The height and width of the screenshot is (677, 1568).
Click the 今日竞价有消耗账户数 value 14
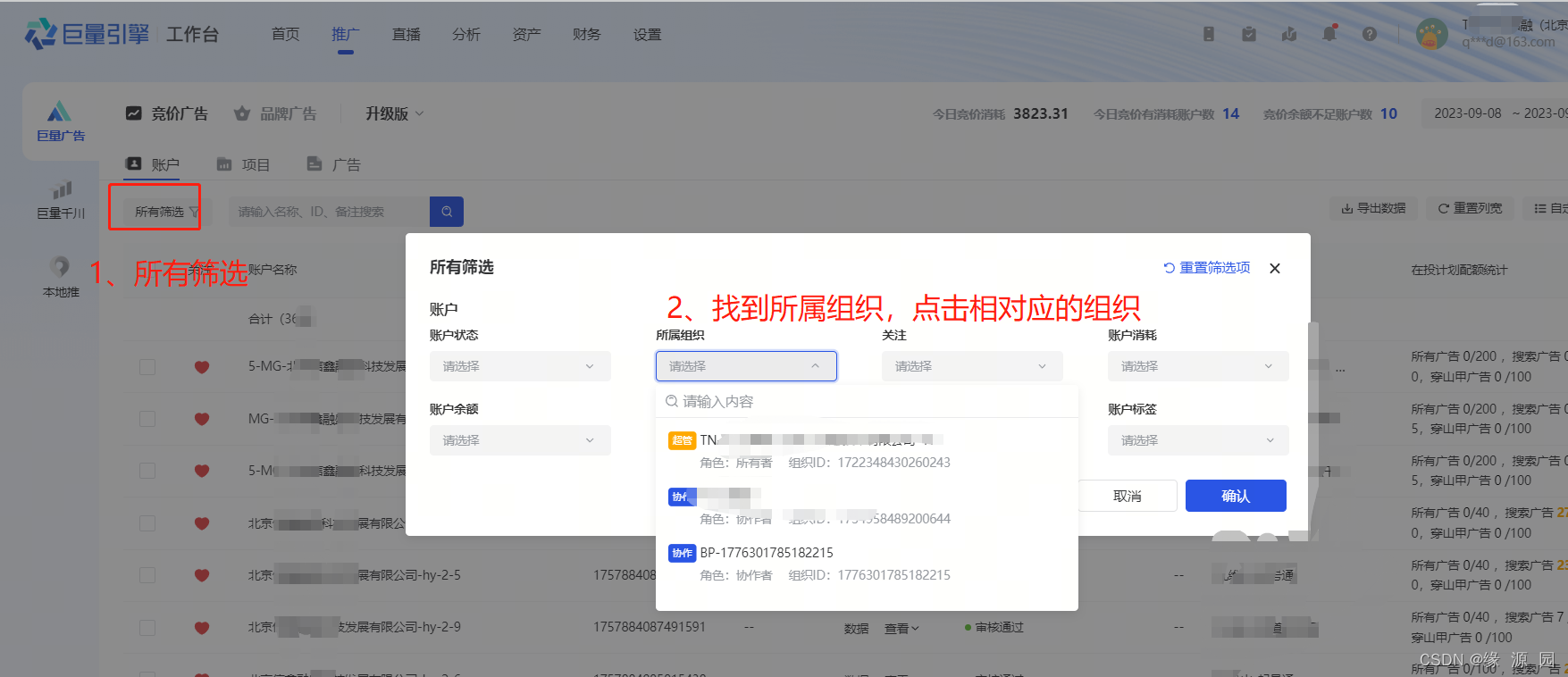click(1230, 113)
